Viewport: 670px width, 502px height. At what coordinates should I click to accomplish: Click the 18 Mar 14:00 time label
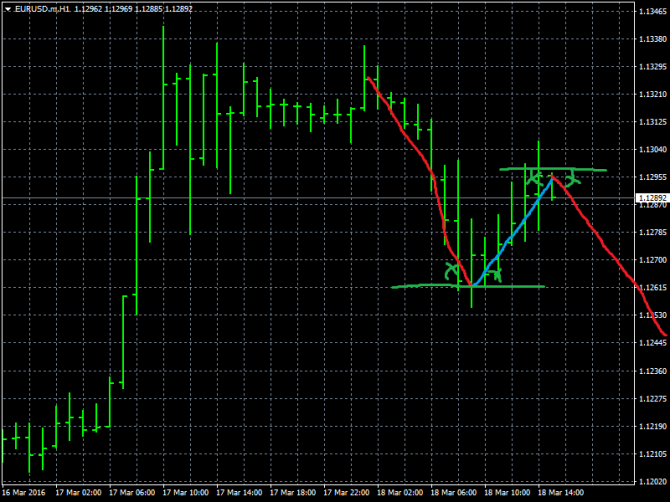click(x=561, y=493)
